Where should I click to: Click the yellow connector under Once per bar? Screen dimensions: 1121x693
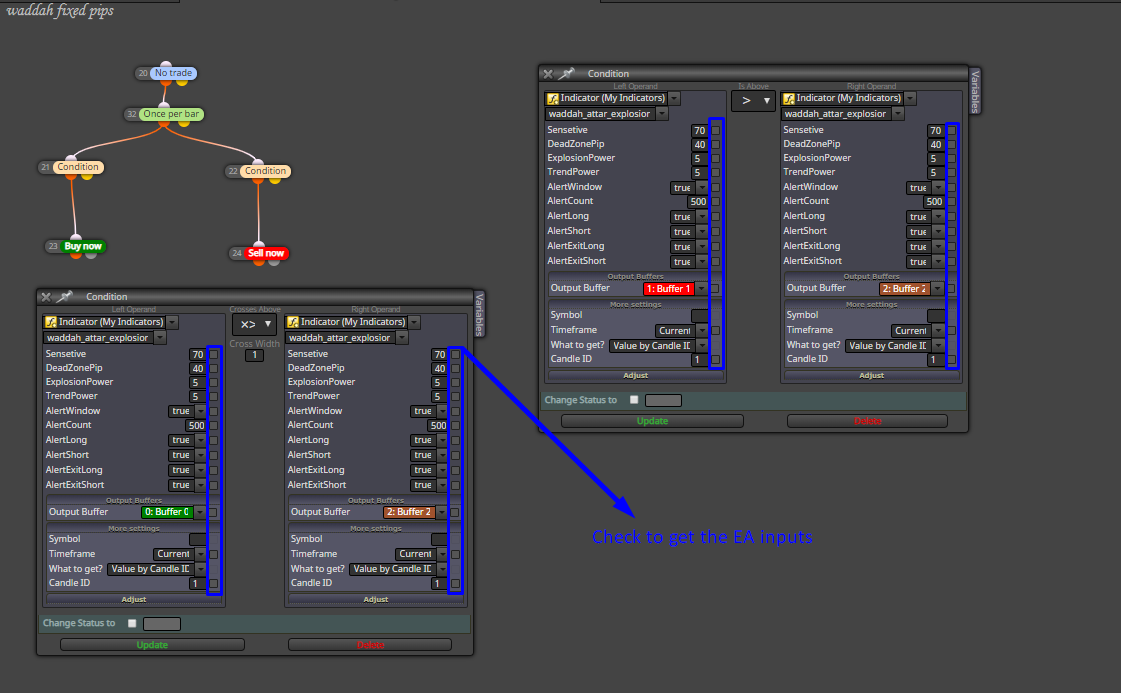[x=184, y=123]
